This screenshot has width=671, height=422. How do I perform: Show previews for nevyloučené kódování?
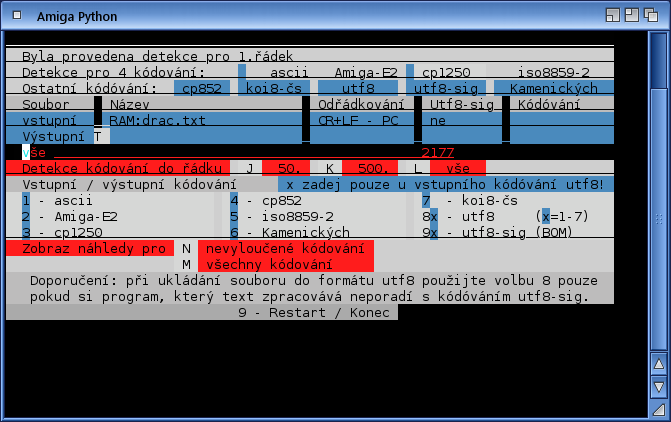point(284,248)
